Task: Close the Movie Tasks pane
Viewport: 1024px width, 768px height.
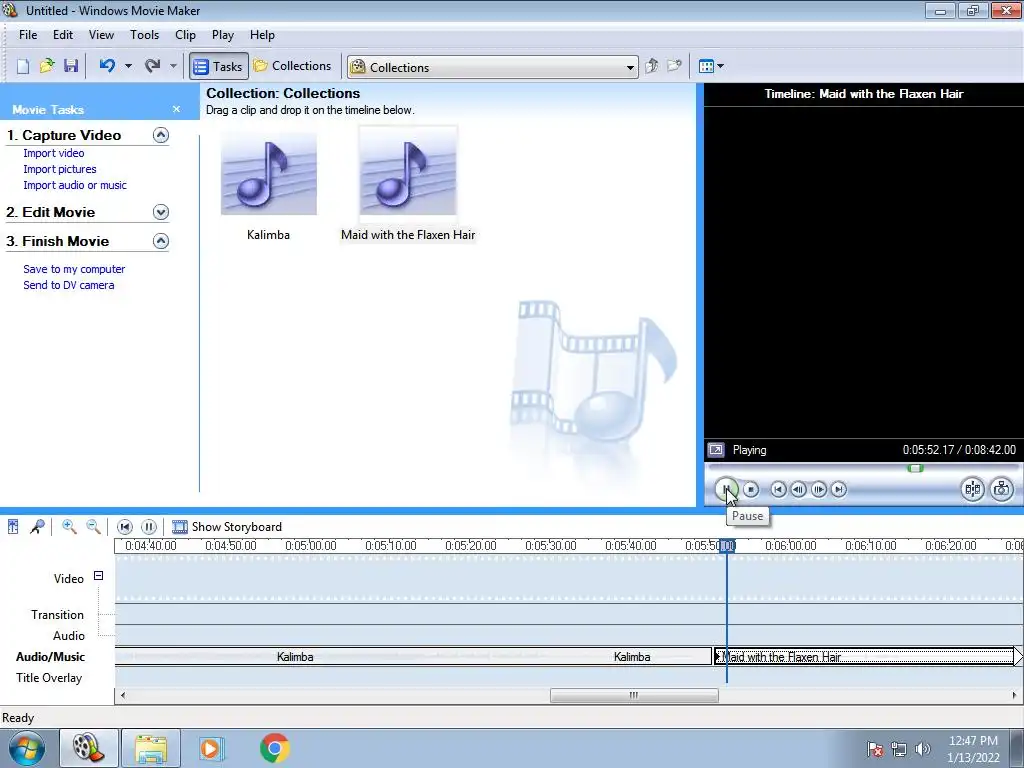Action: coord(176,109)
